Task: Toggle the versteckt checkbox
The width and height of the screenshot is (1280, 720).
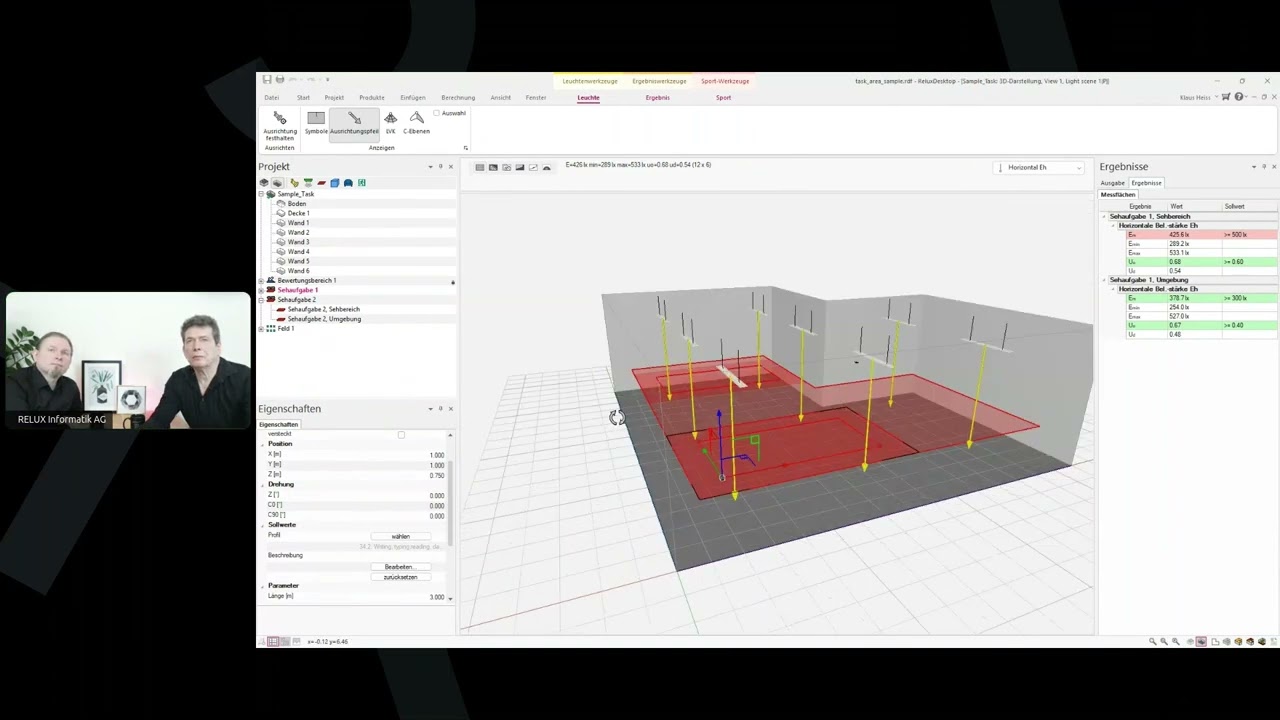Action: [x=401, y=434]
